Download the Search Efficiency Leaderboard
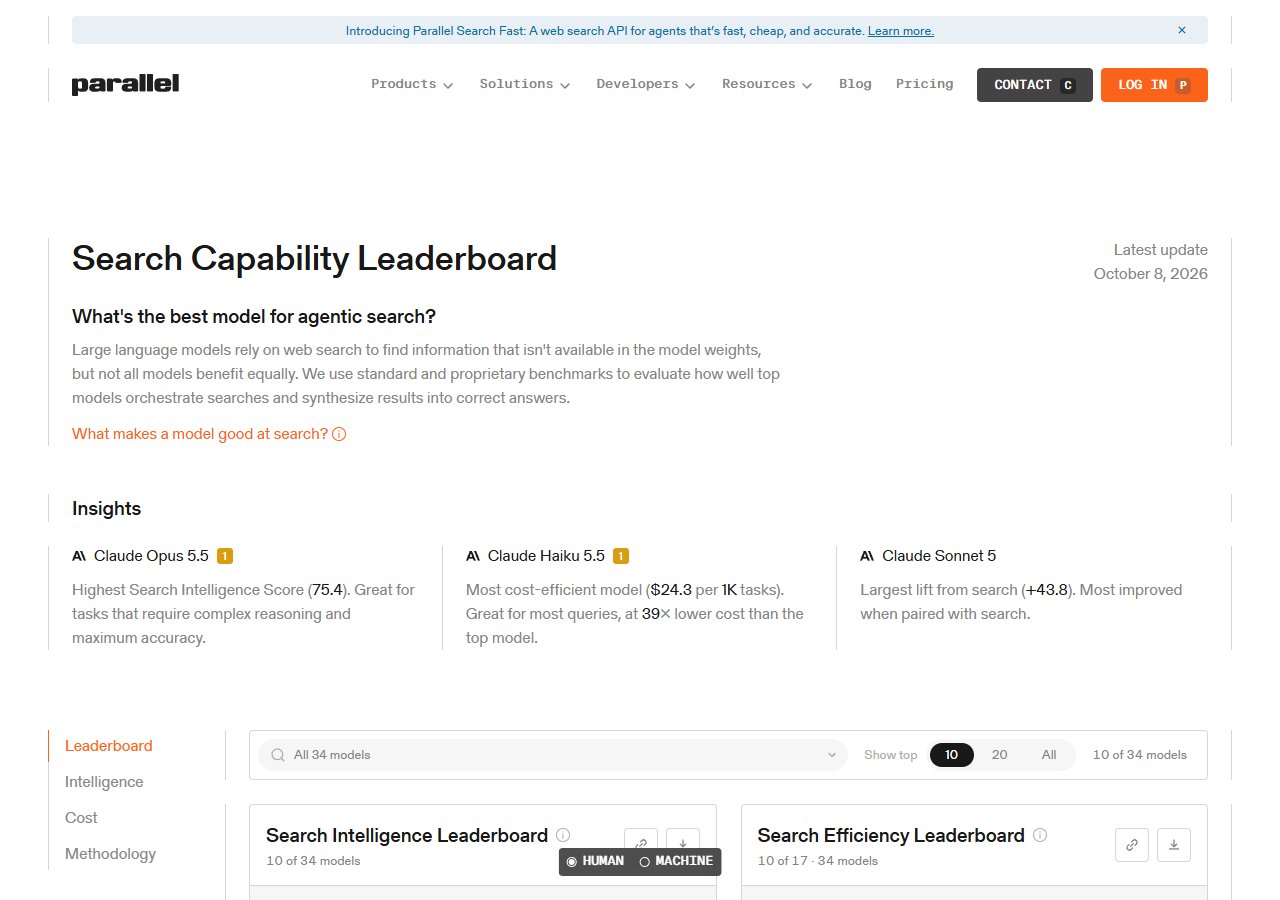The width and height of the screenshot is (1280, 900). 1174,845
